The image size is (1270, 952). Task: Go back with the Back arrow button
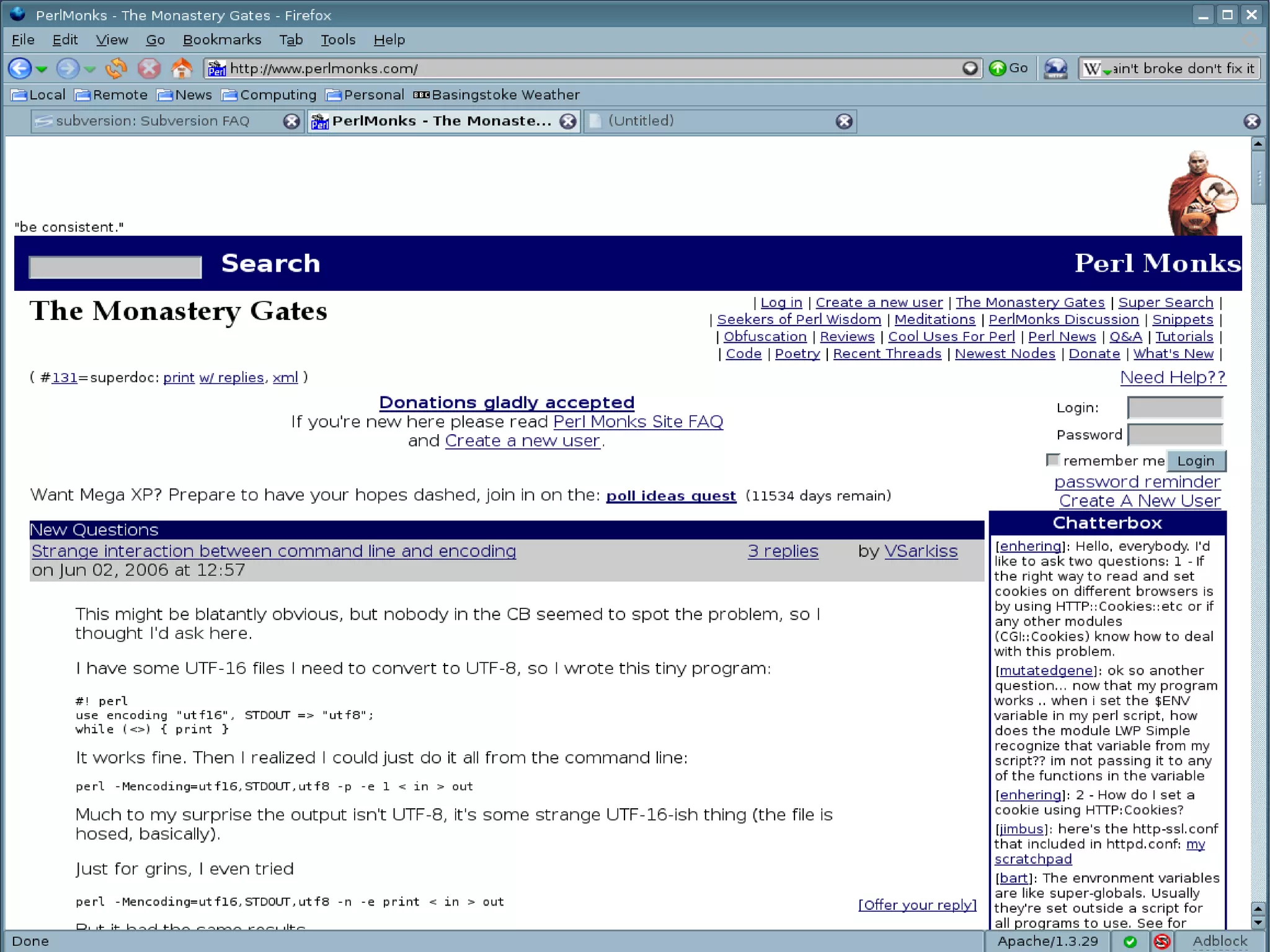pyautogui.click(x=20, y=68)
